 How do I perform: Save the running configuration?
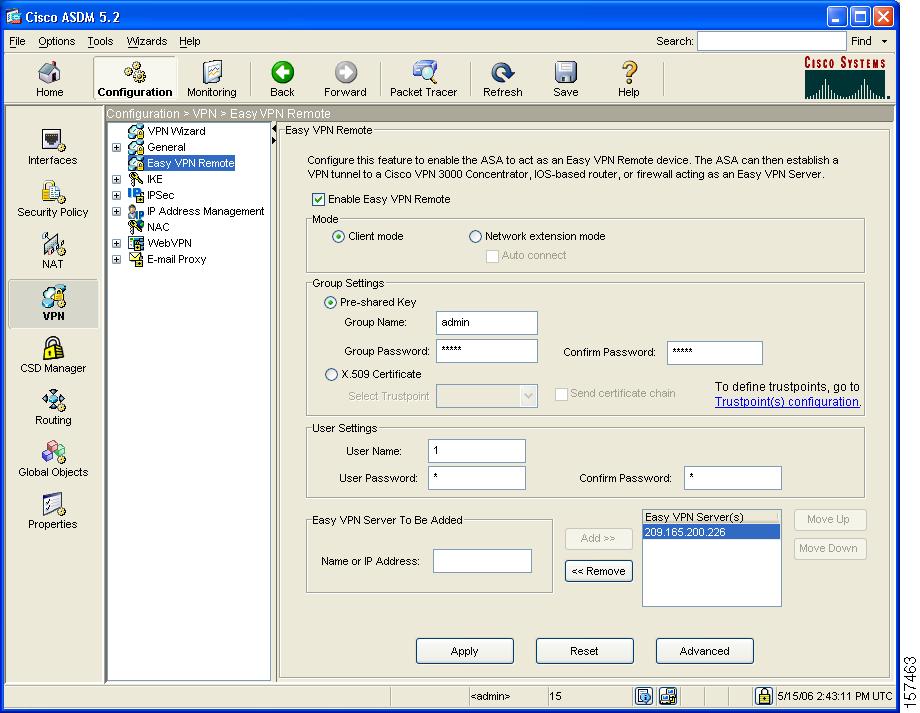click(x=566, y=79)
